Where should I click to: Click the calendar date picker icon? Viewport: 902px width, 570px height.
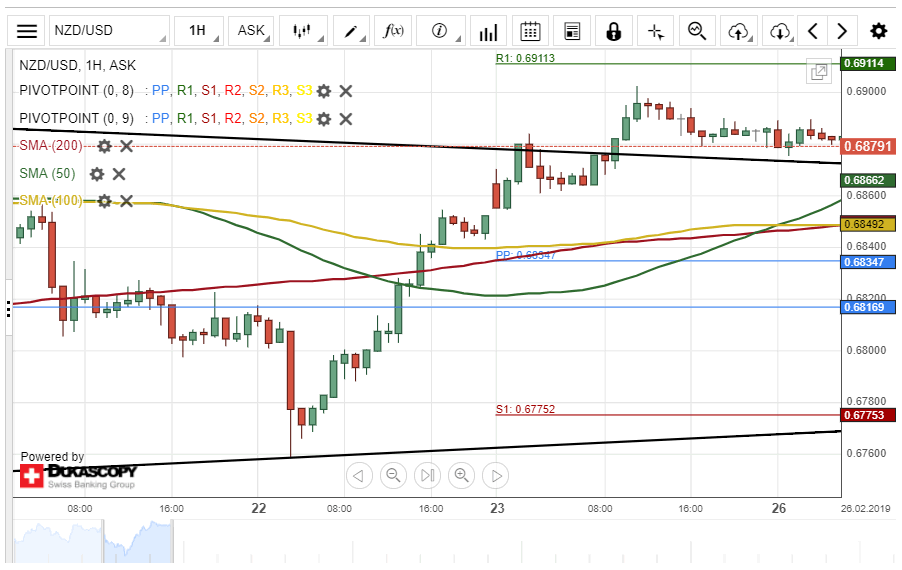click(x=531, y=31)
